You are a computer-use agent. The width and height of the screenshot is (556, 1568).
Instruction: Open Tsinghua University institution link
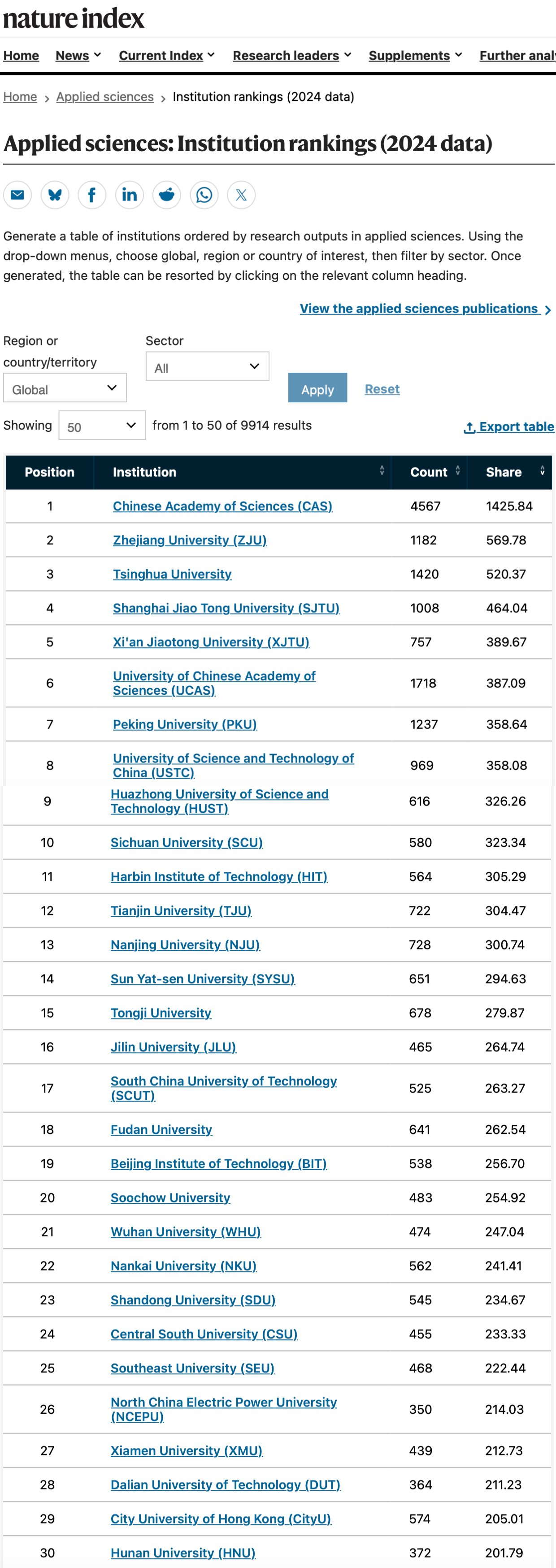pyautogui.click(x=172, y=574)
